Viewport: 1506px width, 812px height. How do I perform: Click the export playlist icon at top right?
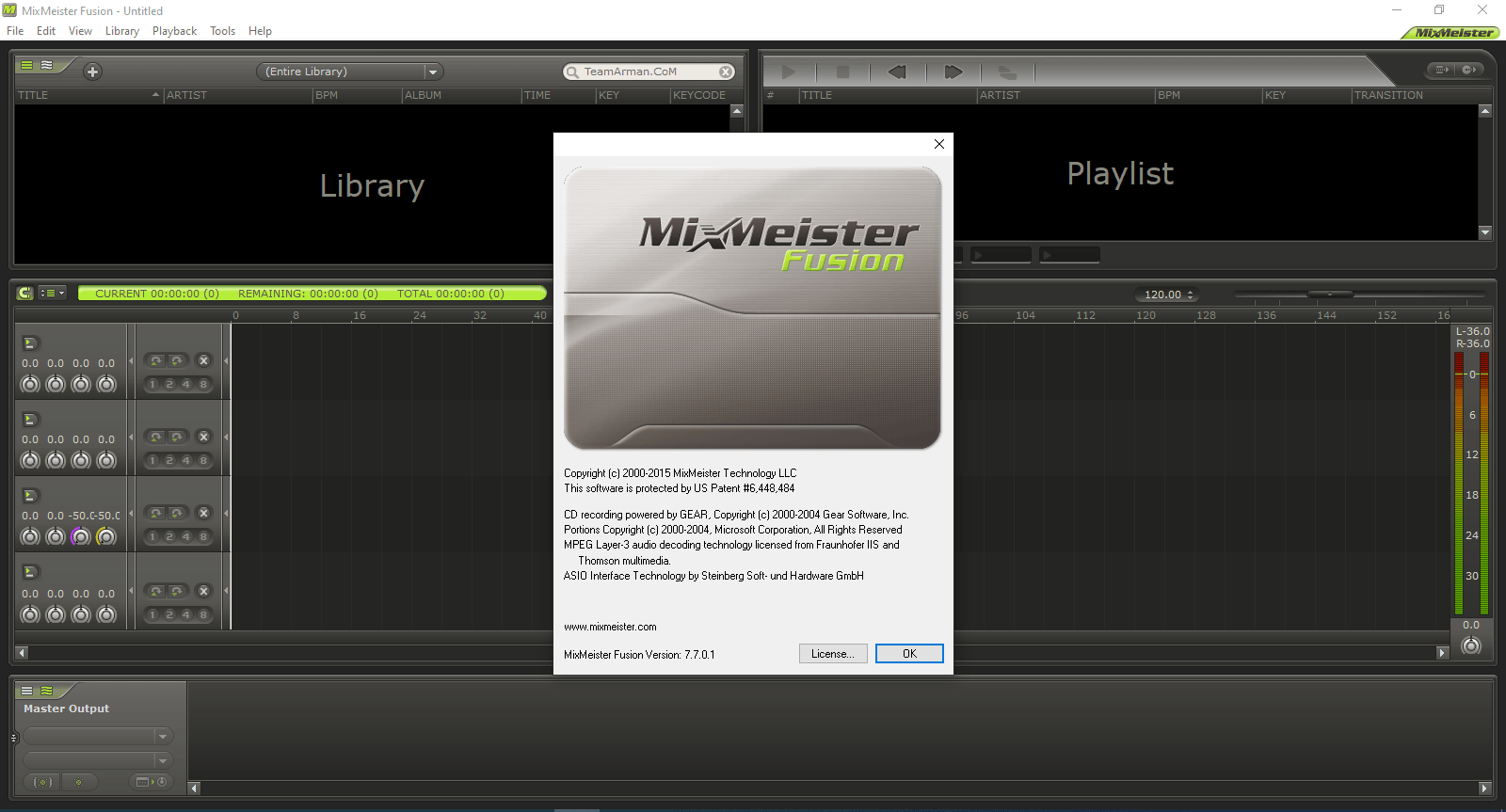click(x=1442, y=70)
